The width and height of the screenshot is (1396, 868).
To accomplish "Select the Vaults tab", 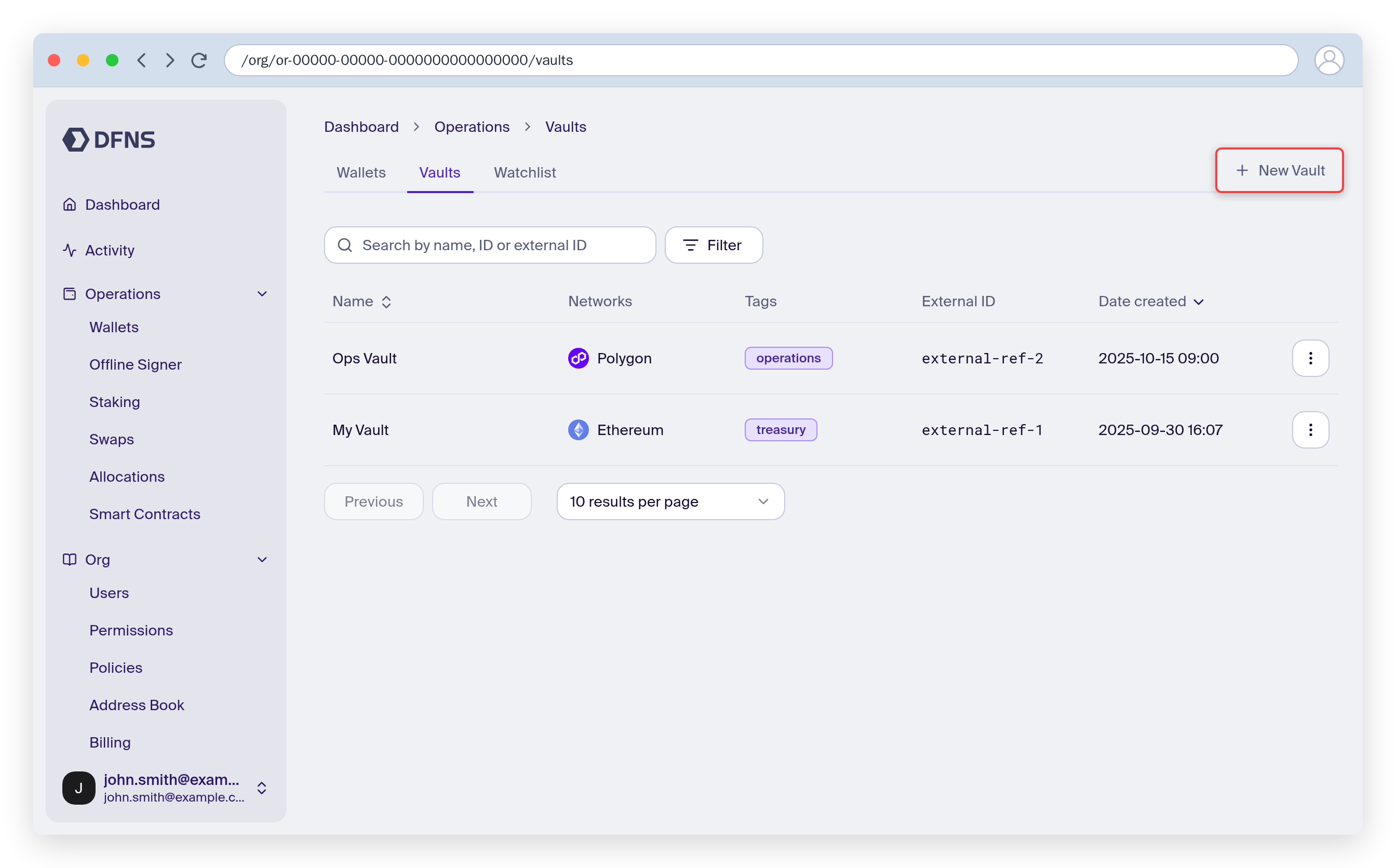I will tap(440, 172).
